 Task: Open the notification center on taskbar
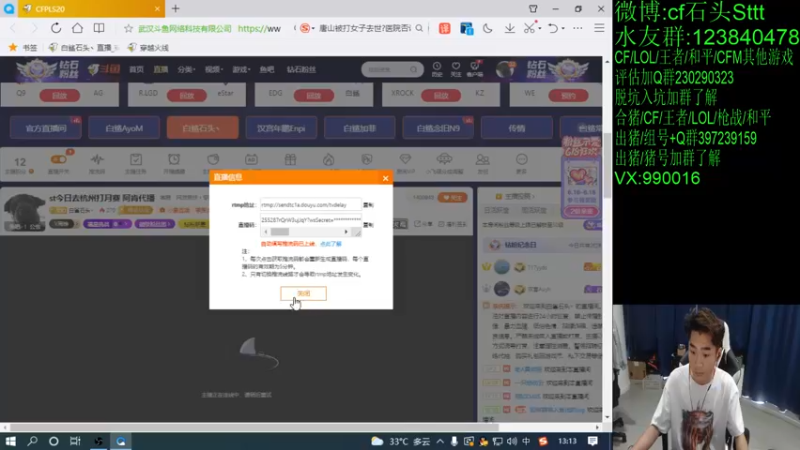coord(593,441)
